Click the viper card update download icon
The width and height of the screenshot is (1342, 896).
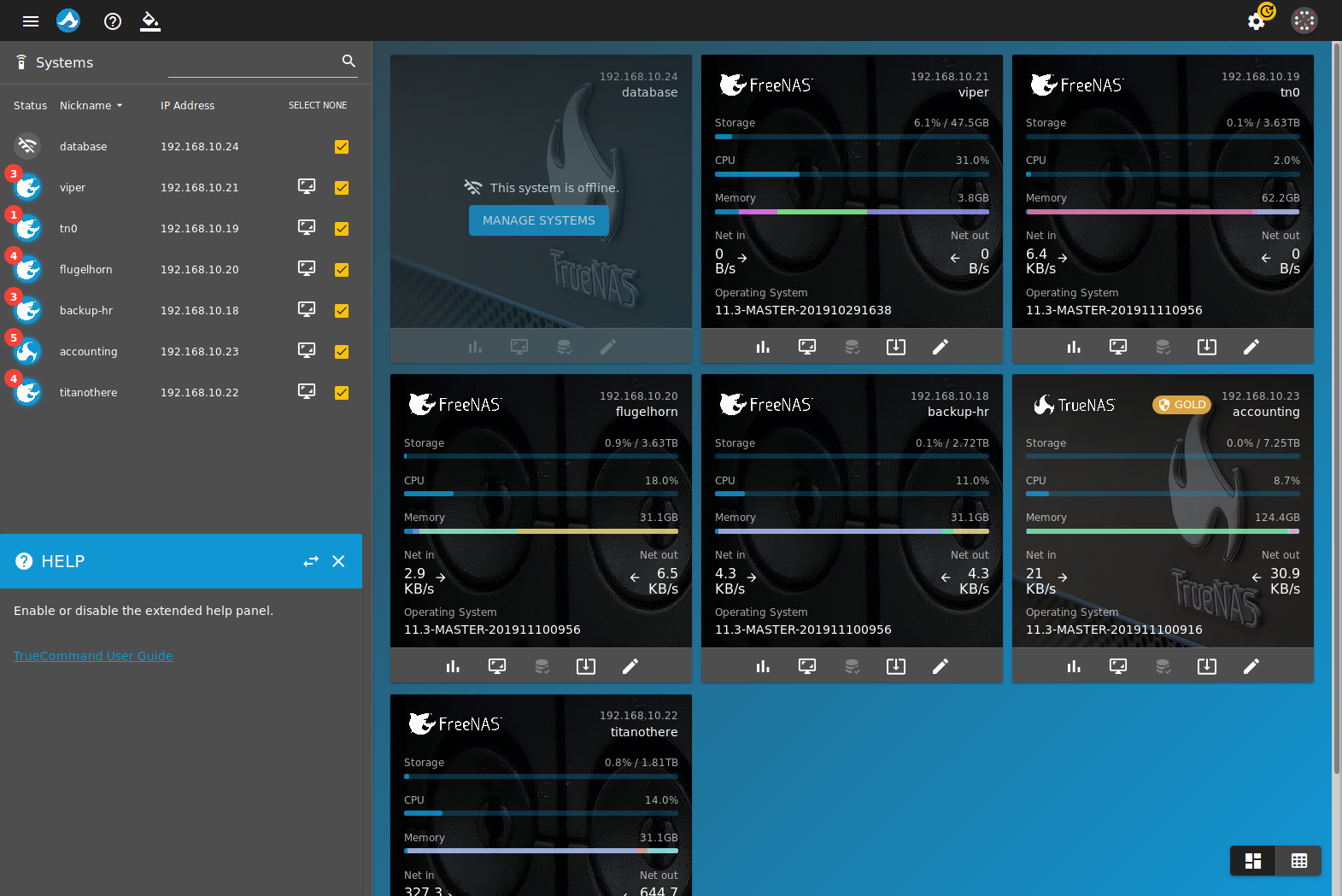896,347
